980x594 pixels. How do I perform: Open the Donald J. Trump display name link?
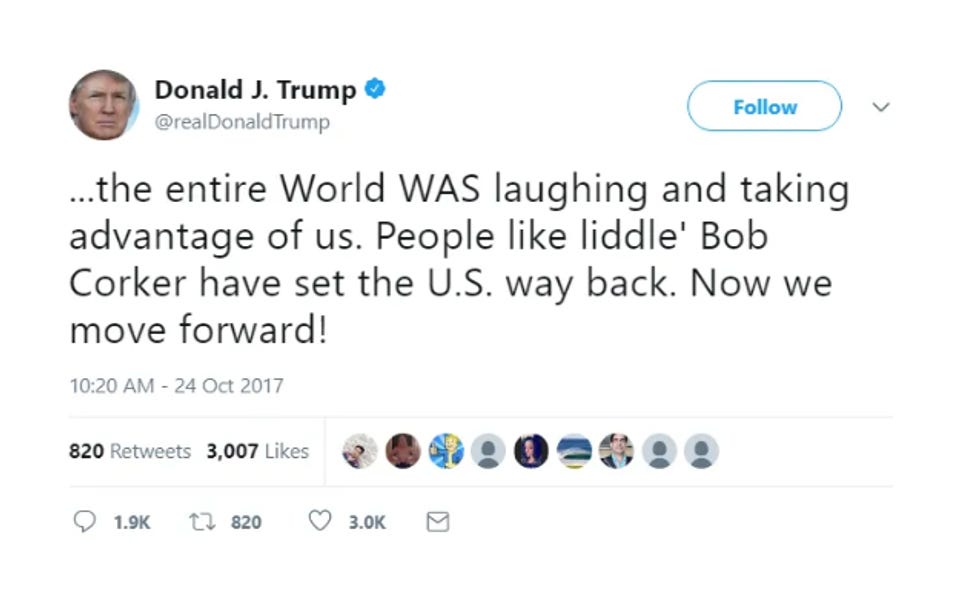[255, 89]
